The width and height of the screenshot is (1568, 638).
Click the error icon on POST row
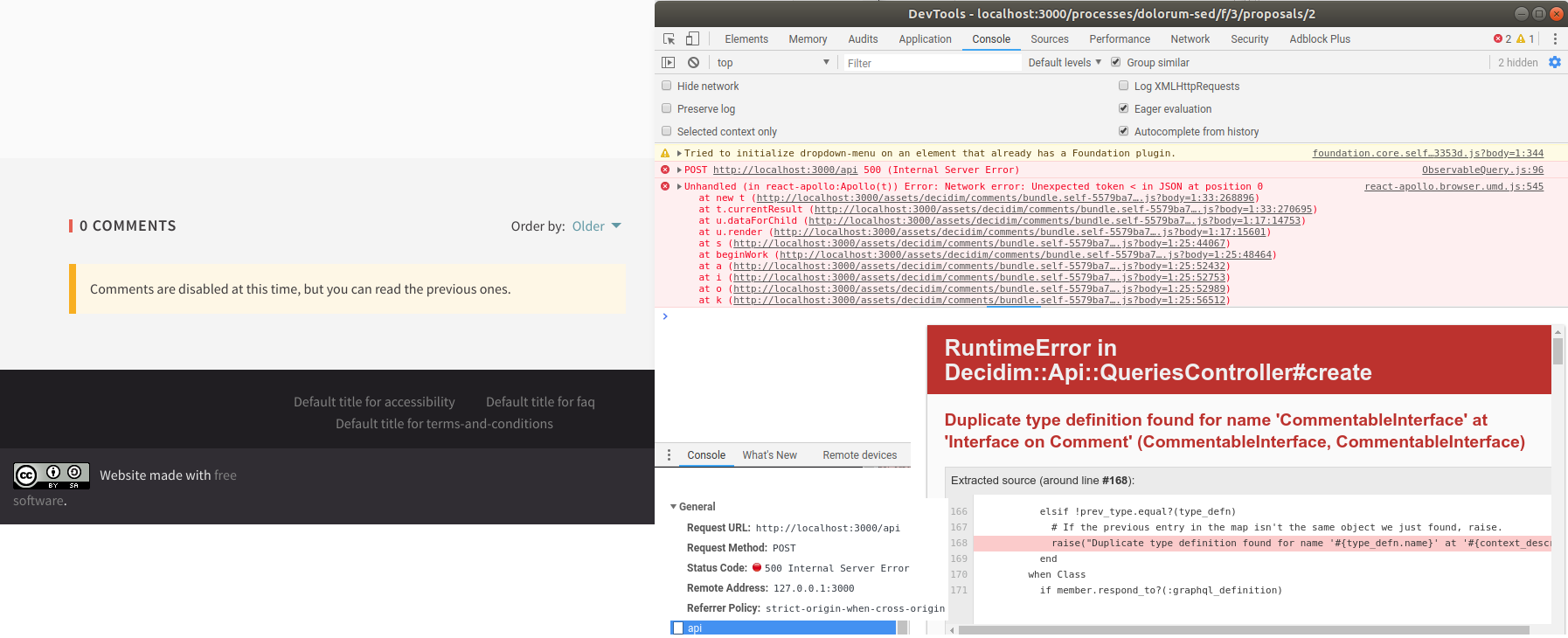coord(665,170)
